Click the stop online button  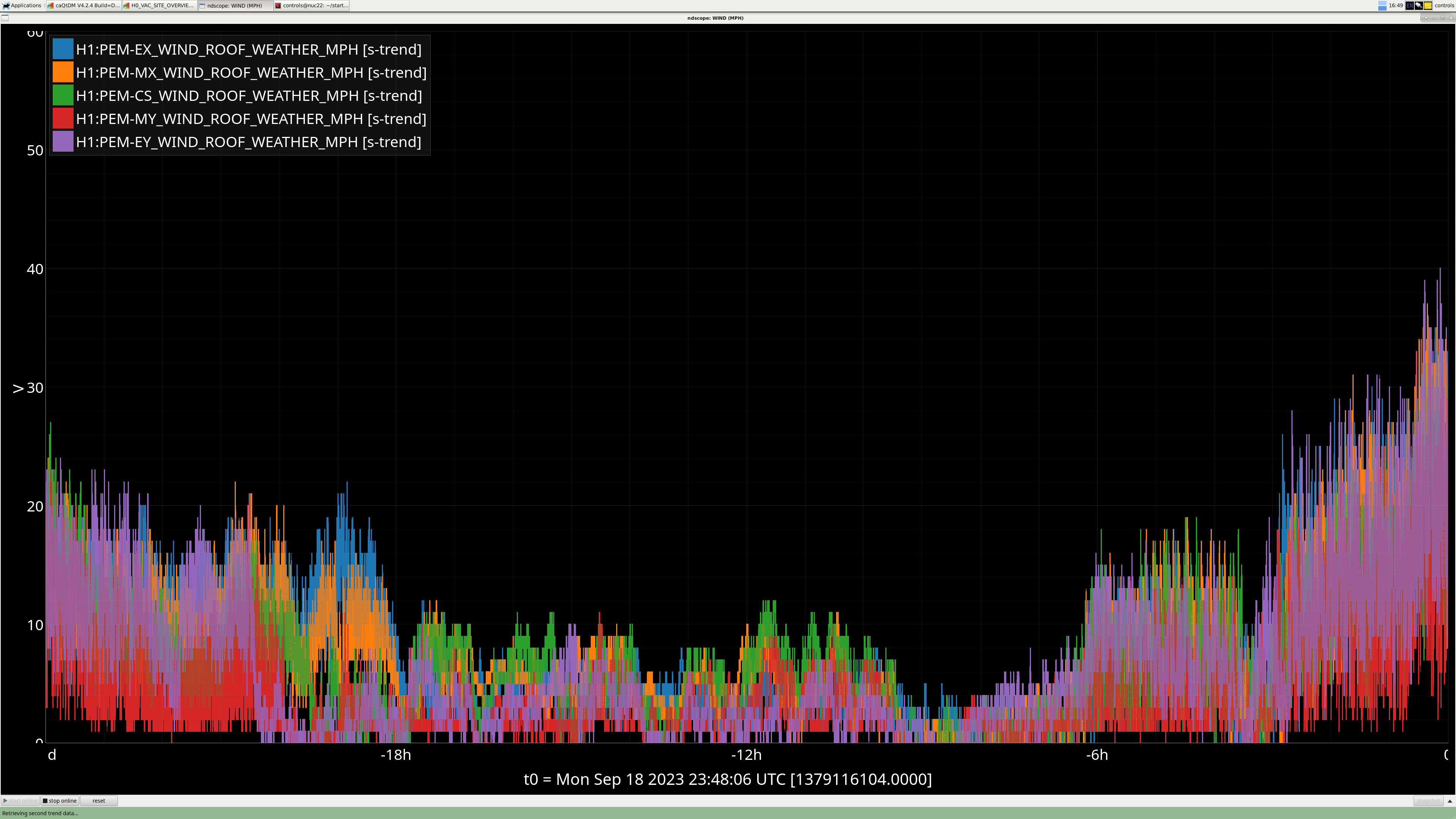tap(60, 801)
